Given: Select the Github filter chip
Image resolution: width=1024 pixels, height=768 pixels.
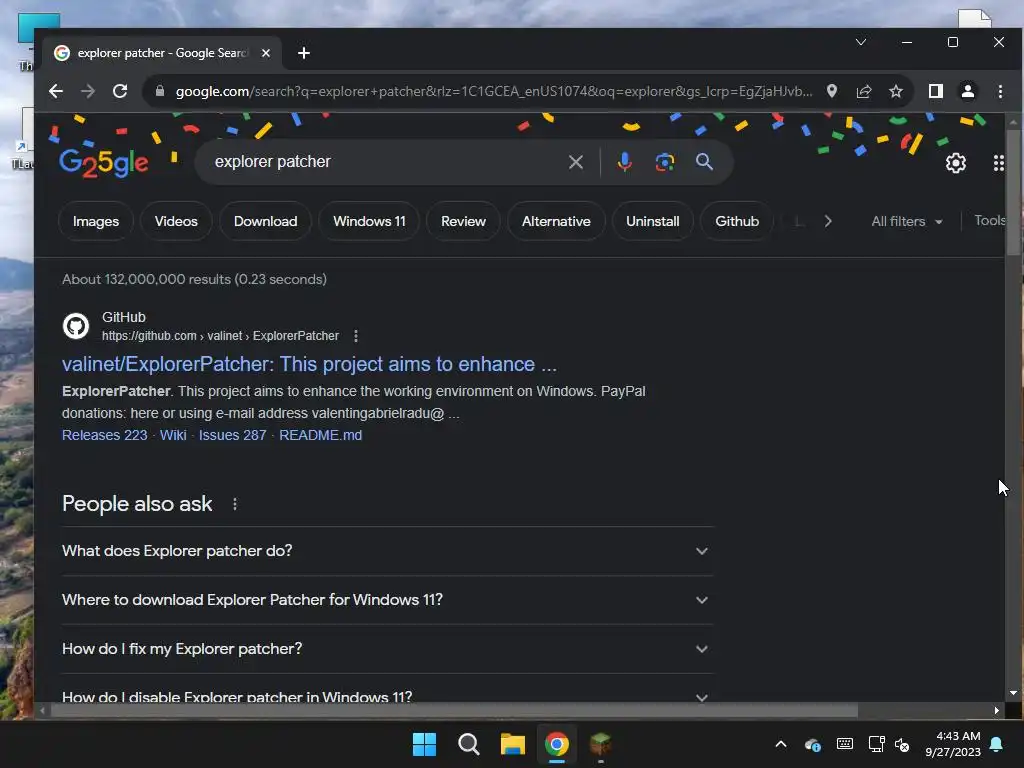Looking at the screenshot, I should 737,221.
